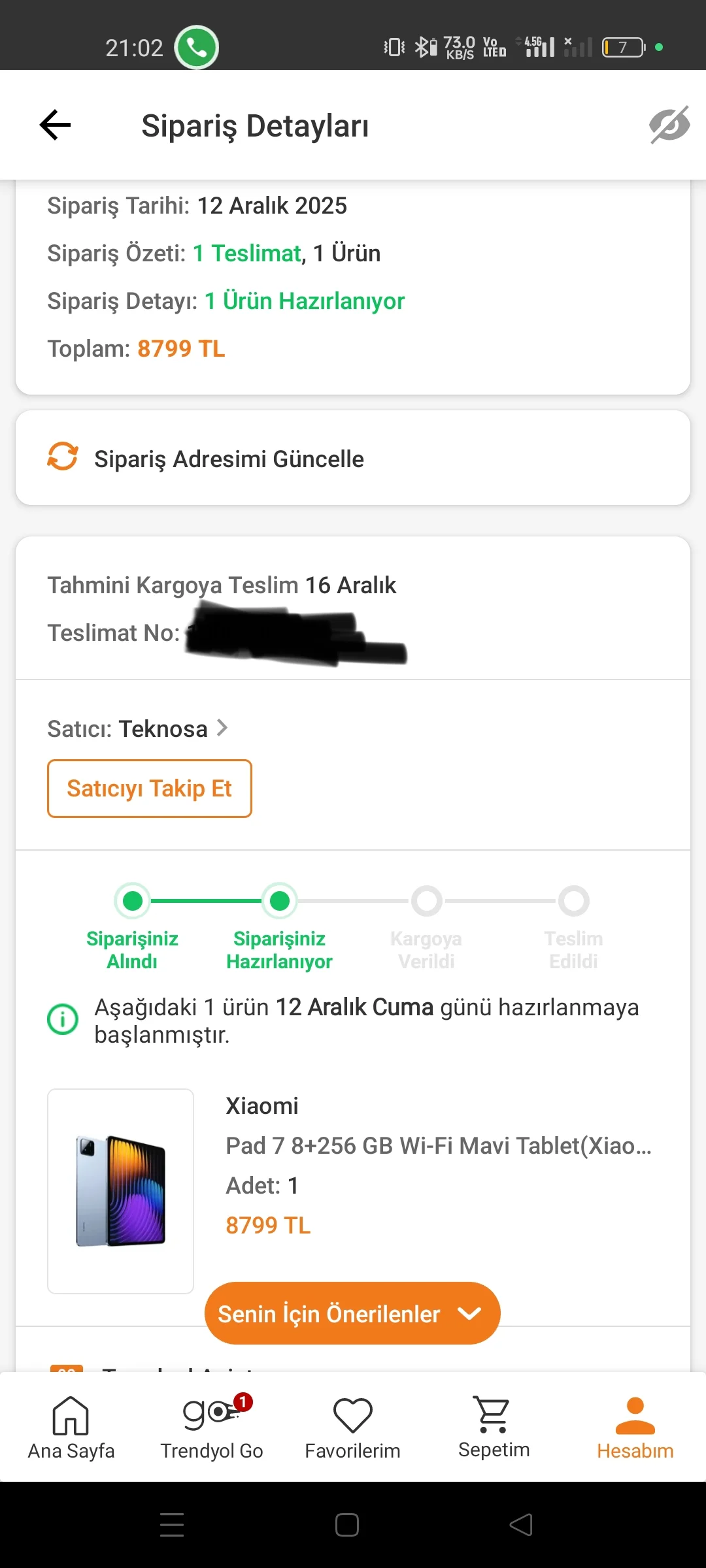Open Xiaomi Pad 7 product thumbnail
The width and height of the screenshot is (706, 1568).
point(121,1190)
